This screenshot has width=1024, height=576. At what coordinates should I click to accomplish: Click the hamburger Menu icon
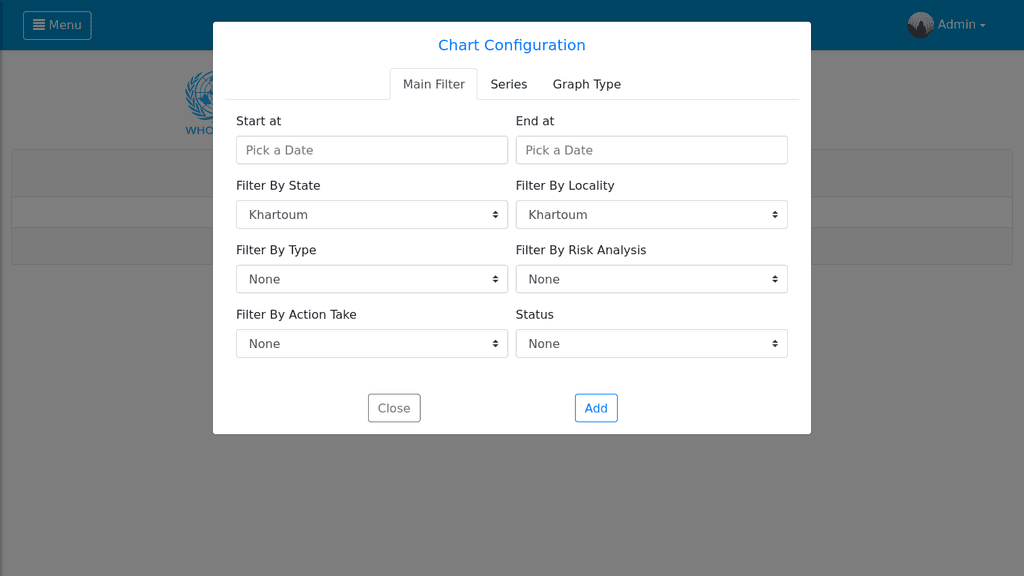click(x=39, y=25)
